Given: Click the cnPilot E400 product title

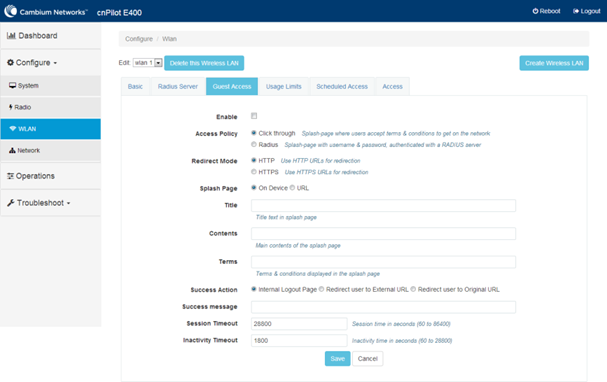Looking at the screenshot, I should tap(119, 12).
